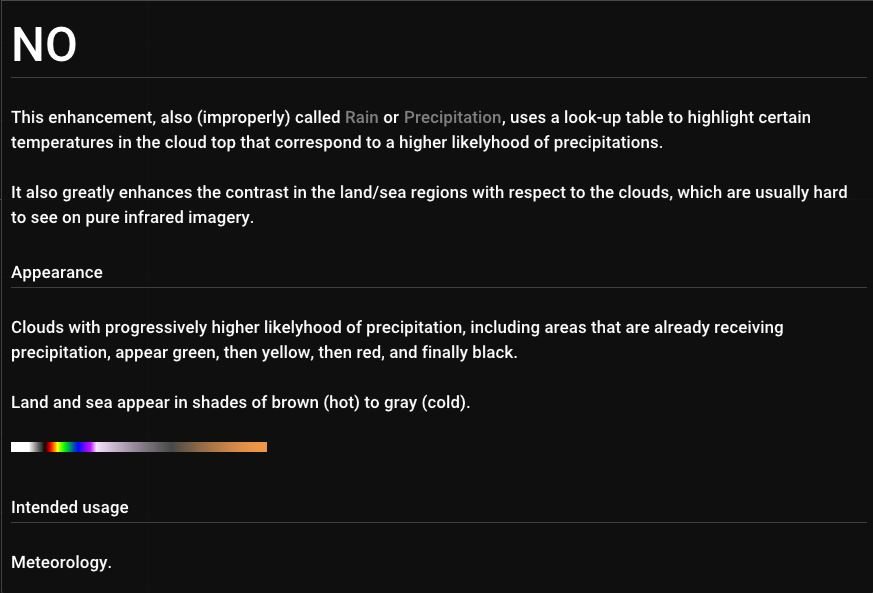Viewport: 873px width, 593px height.
Task: Open the Precipitation link
Action: point(452,118)
